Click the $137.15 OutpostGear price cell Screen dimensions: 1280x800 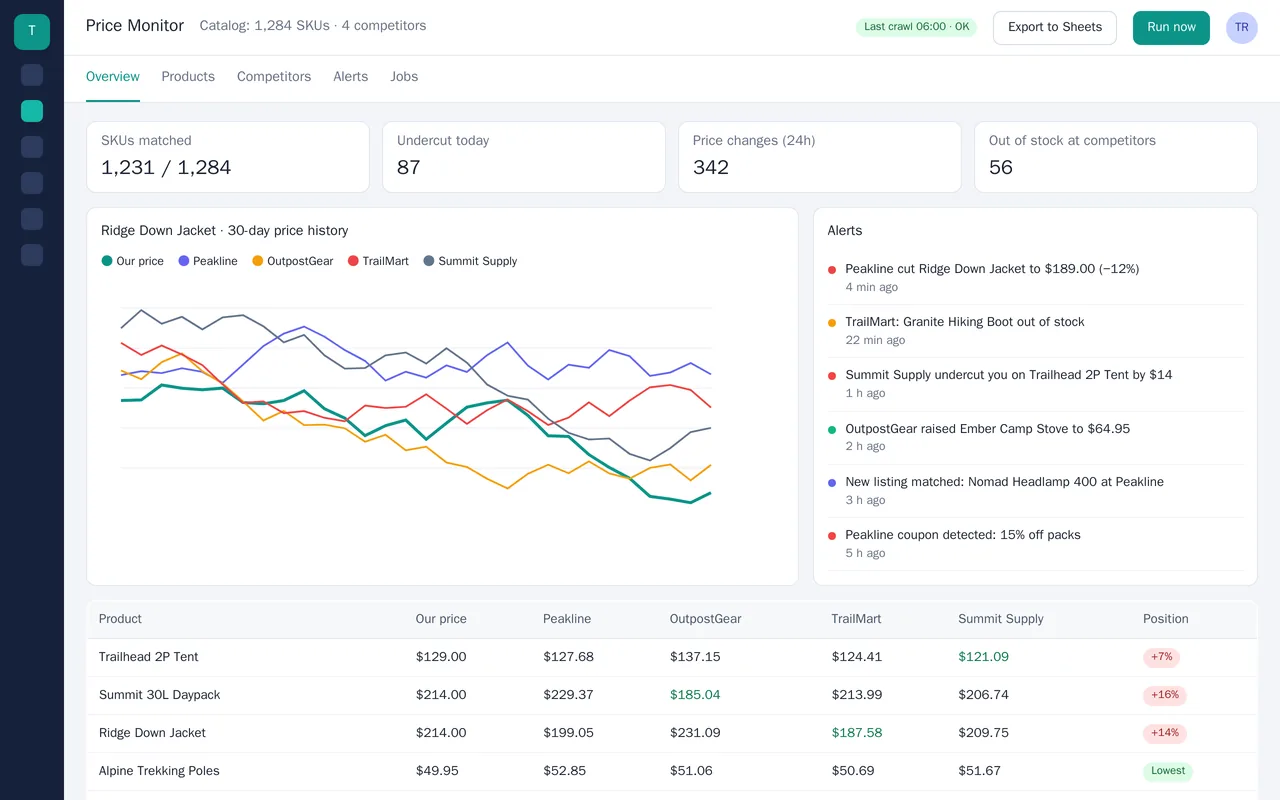pos(695,657)
